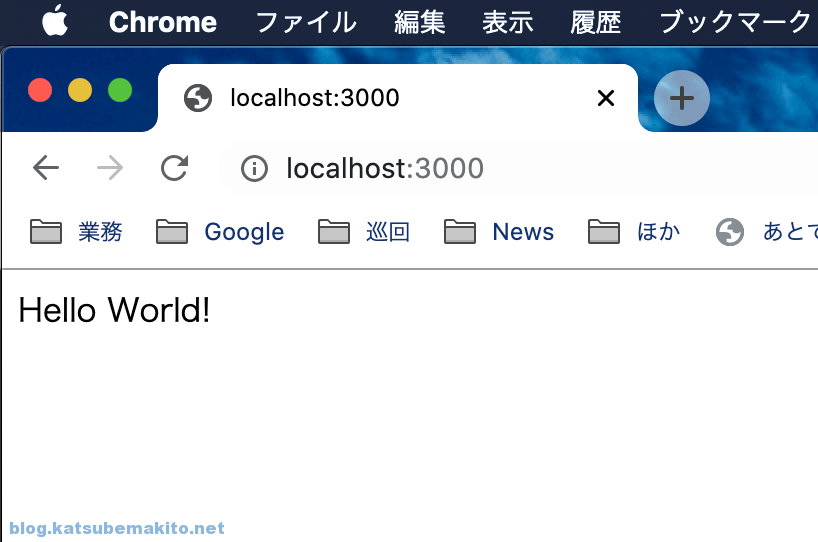
Task: Open the あとで bookmark with globe icon
Action: [x=766, y=232]
